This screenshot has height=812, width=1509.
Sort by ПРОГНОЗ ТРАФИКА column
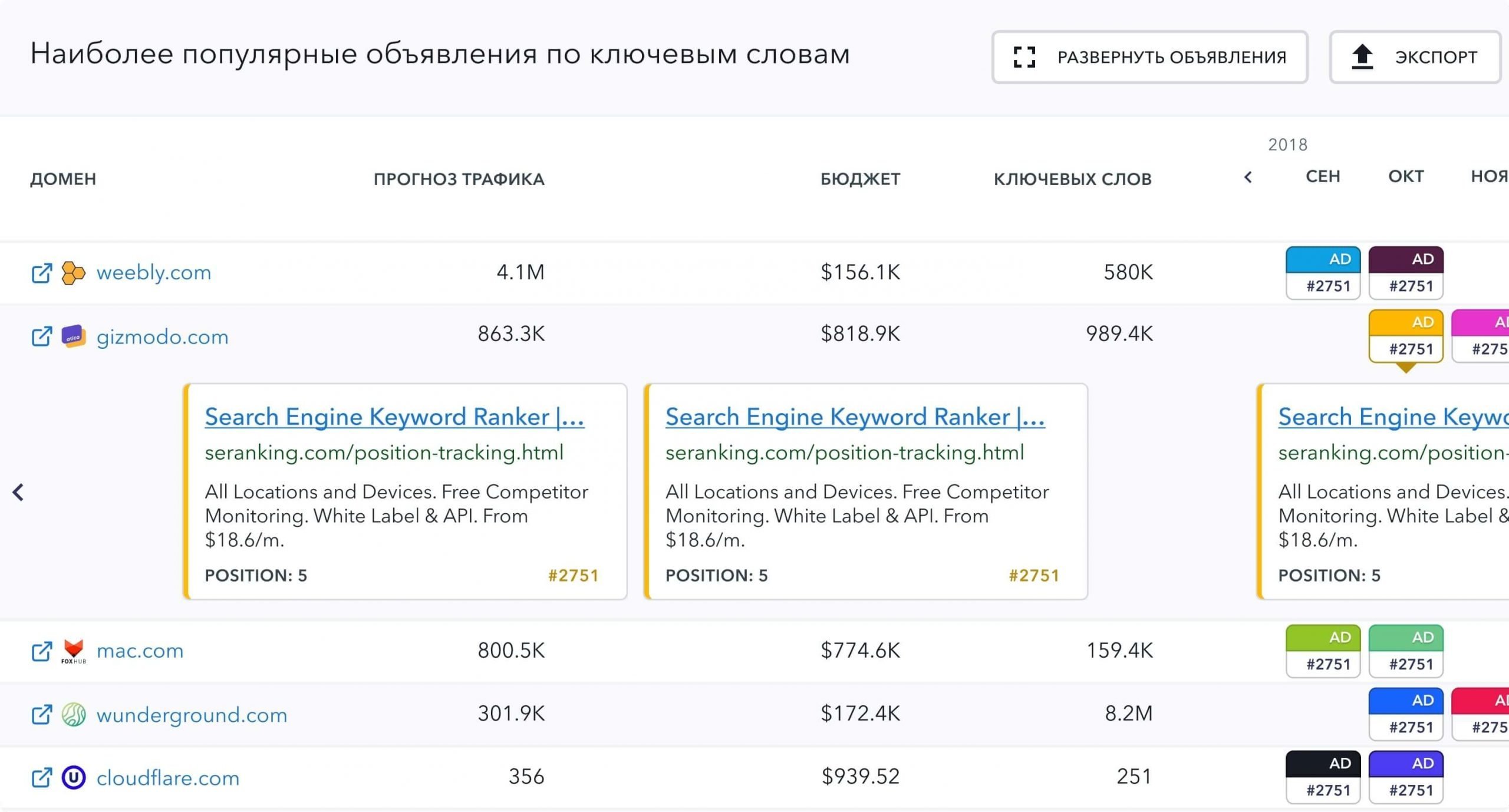(459, 179)
